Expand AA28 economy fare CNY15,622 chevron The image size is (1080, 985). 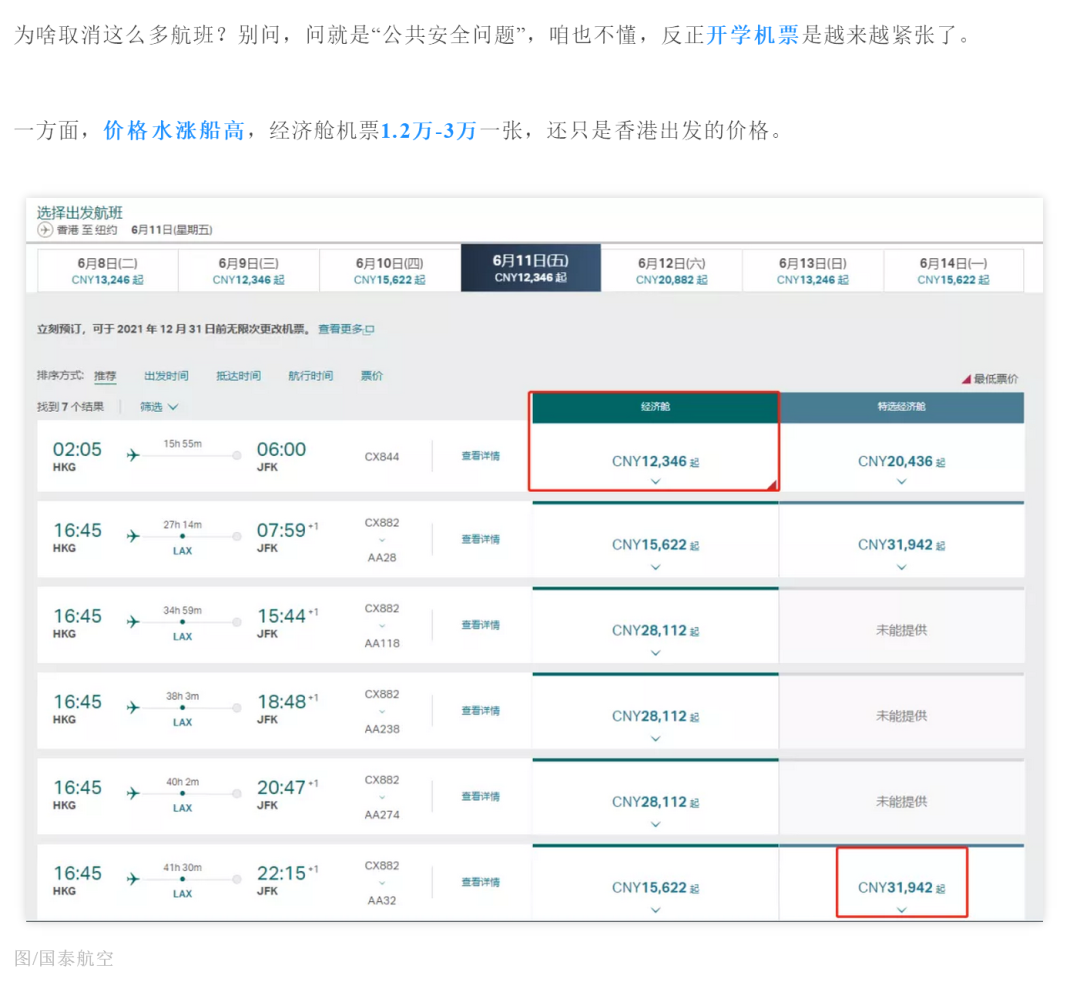coord(656,567)
